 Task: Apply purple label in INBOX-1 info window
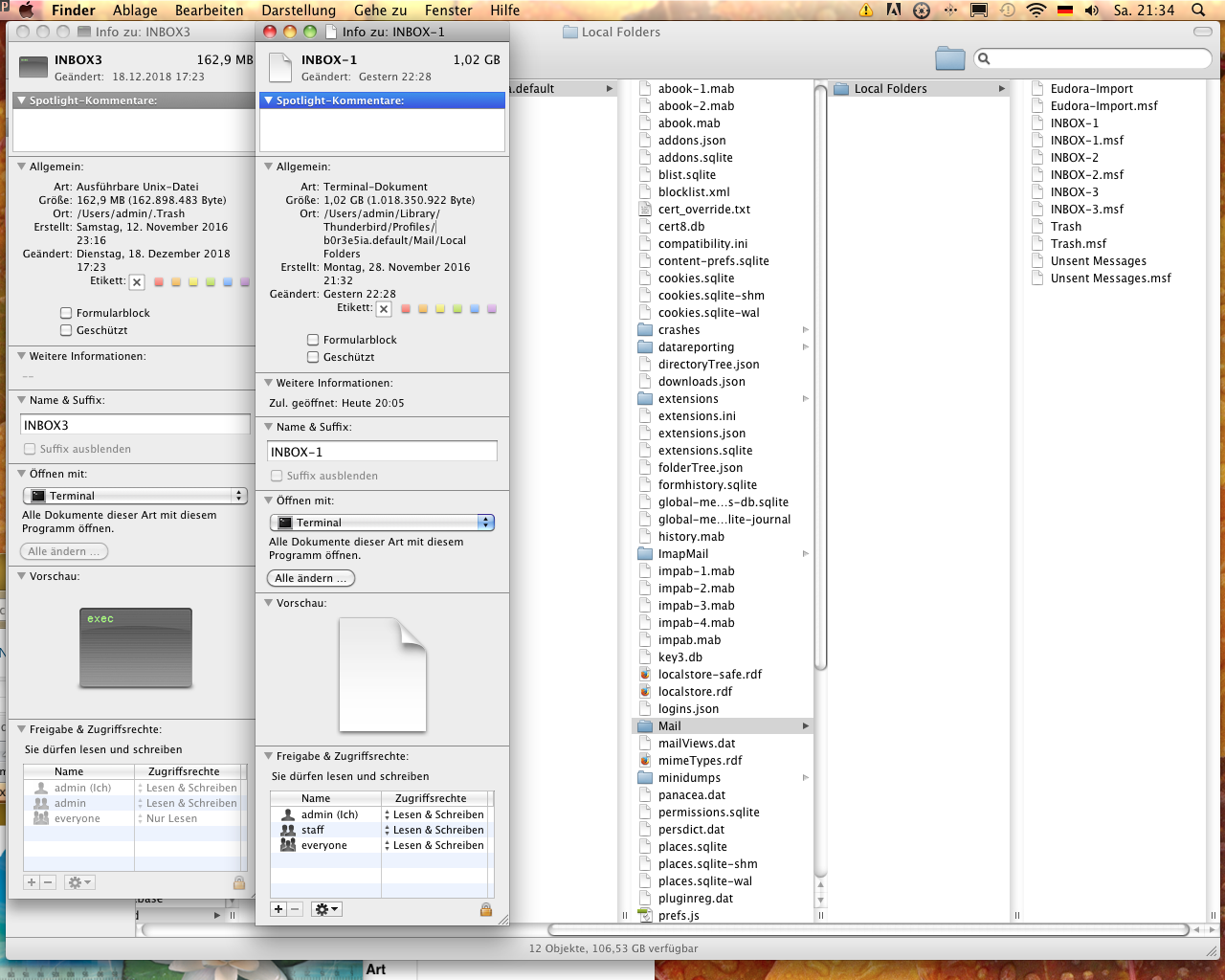click(x=492, y=309)
